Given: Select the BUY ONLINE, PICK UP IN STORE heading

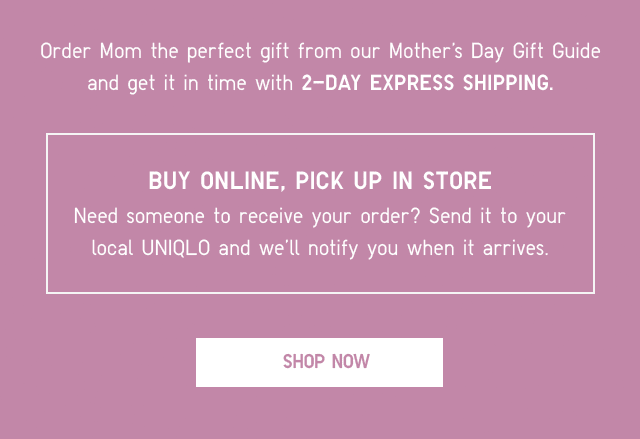Looking at the screenshot, I should click(320, 180).
